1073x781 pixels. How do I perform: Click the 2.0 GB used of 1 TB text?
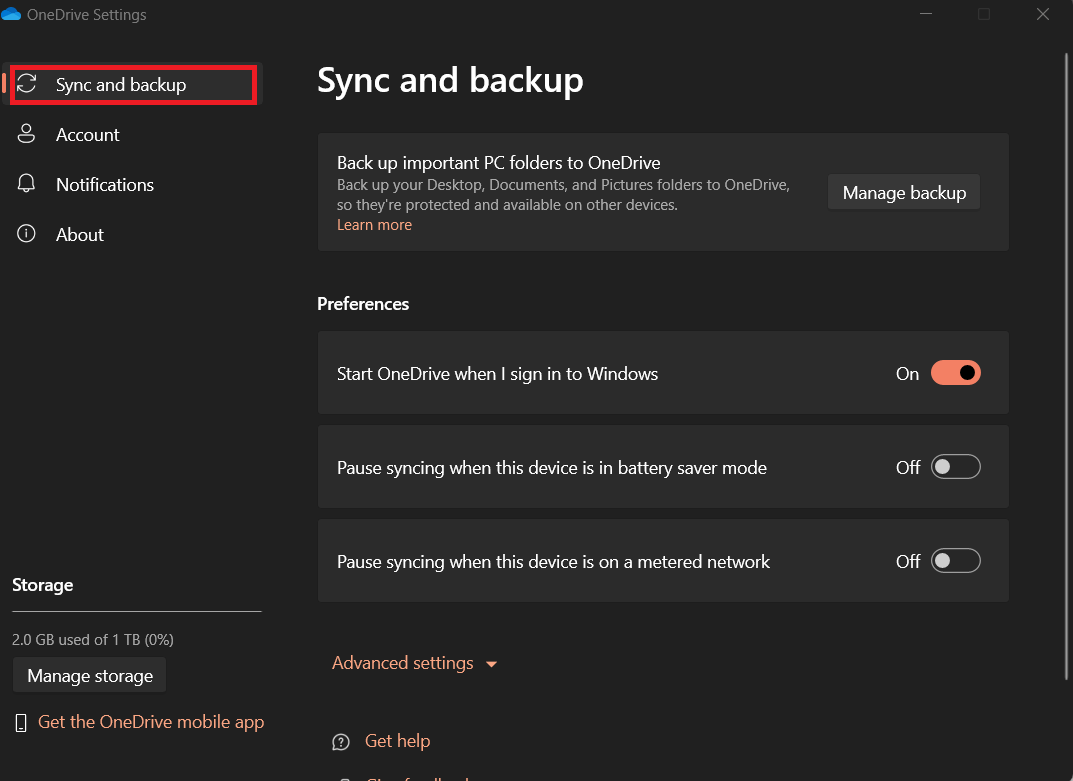tap(92, 639)
